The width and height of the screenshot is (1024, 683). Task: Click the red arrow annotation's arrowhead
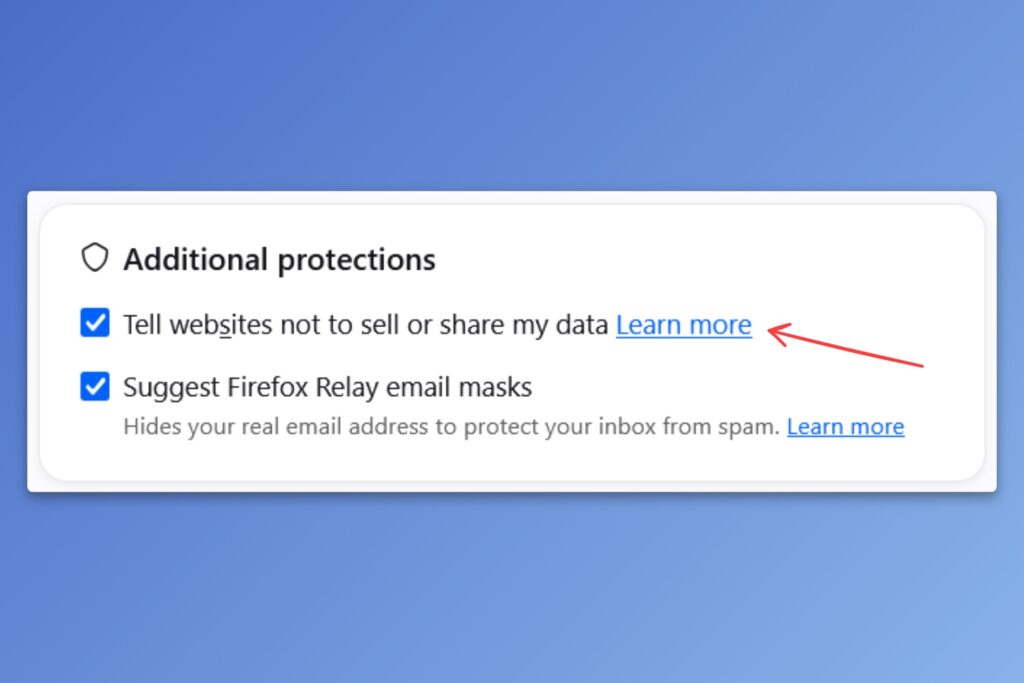point(777,333)
